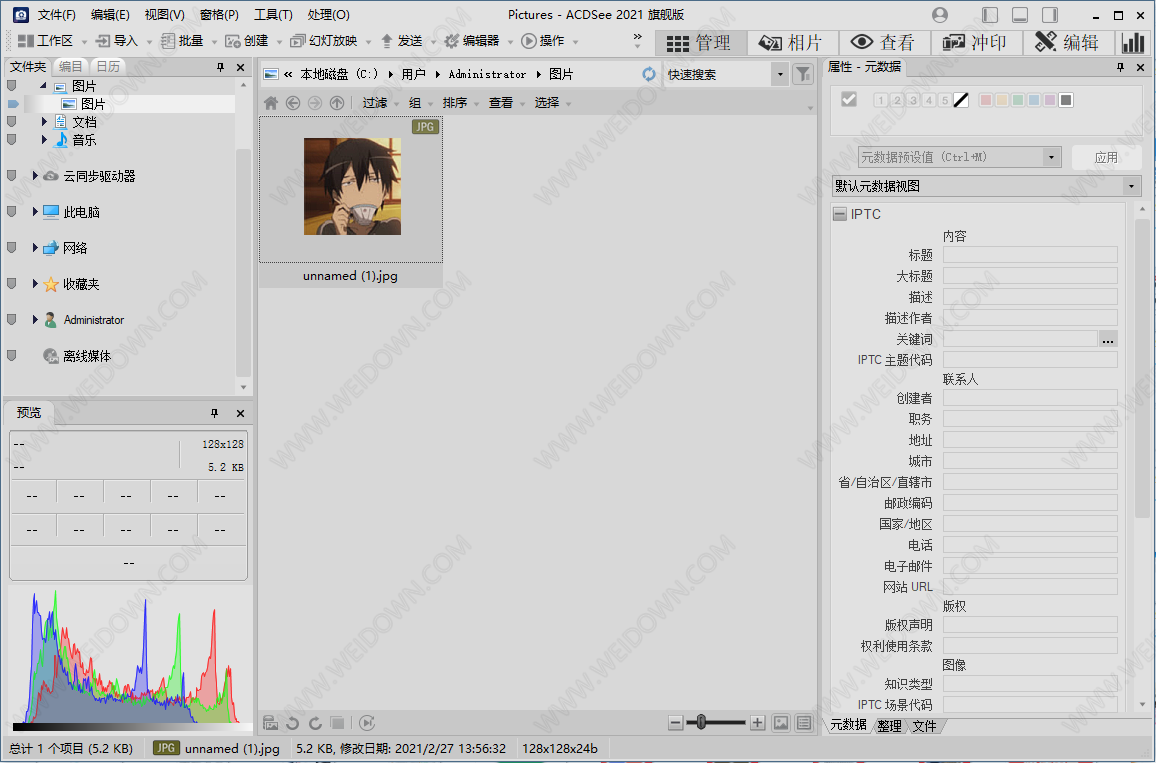Toggle easy-select marker beside 离线媒体
Viewport: 1156px width, 763px height.
(12, 355)
